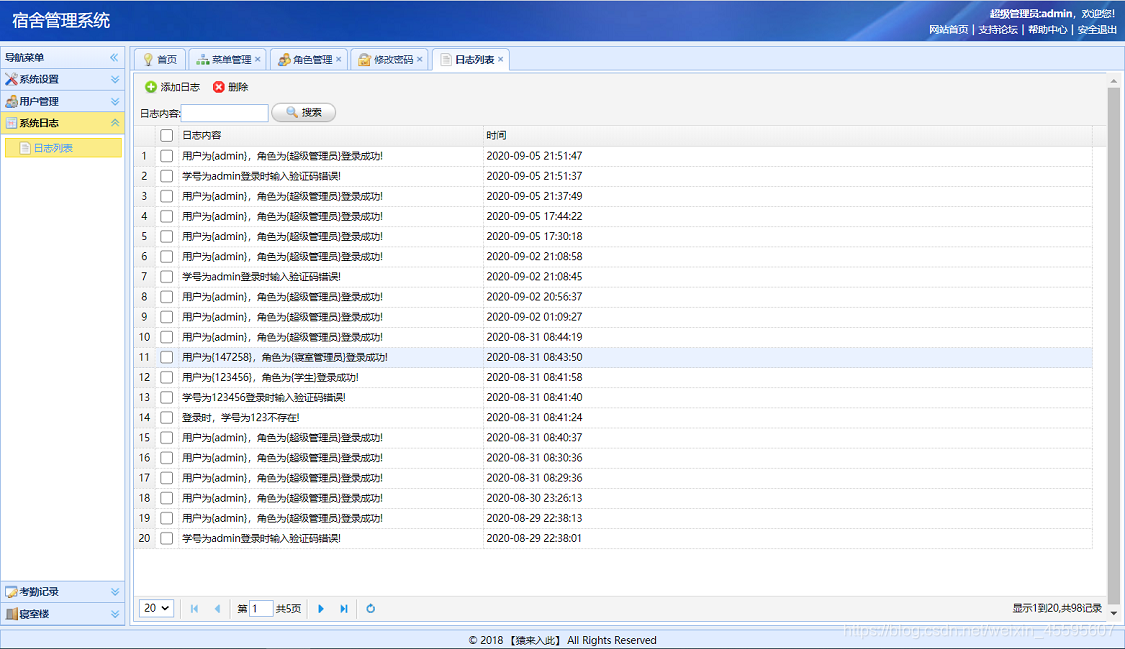Select the log dated 2020-08-30 23:26:13
This screenshot has height=649, width=1125.
click(534, 498)
